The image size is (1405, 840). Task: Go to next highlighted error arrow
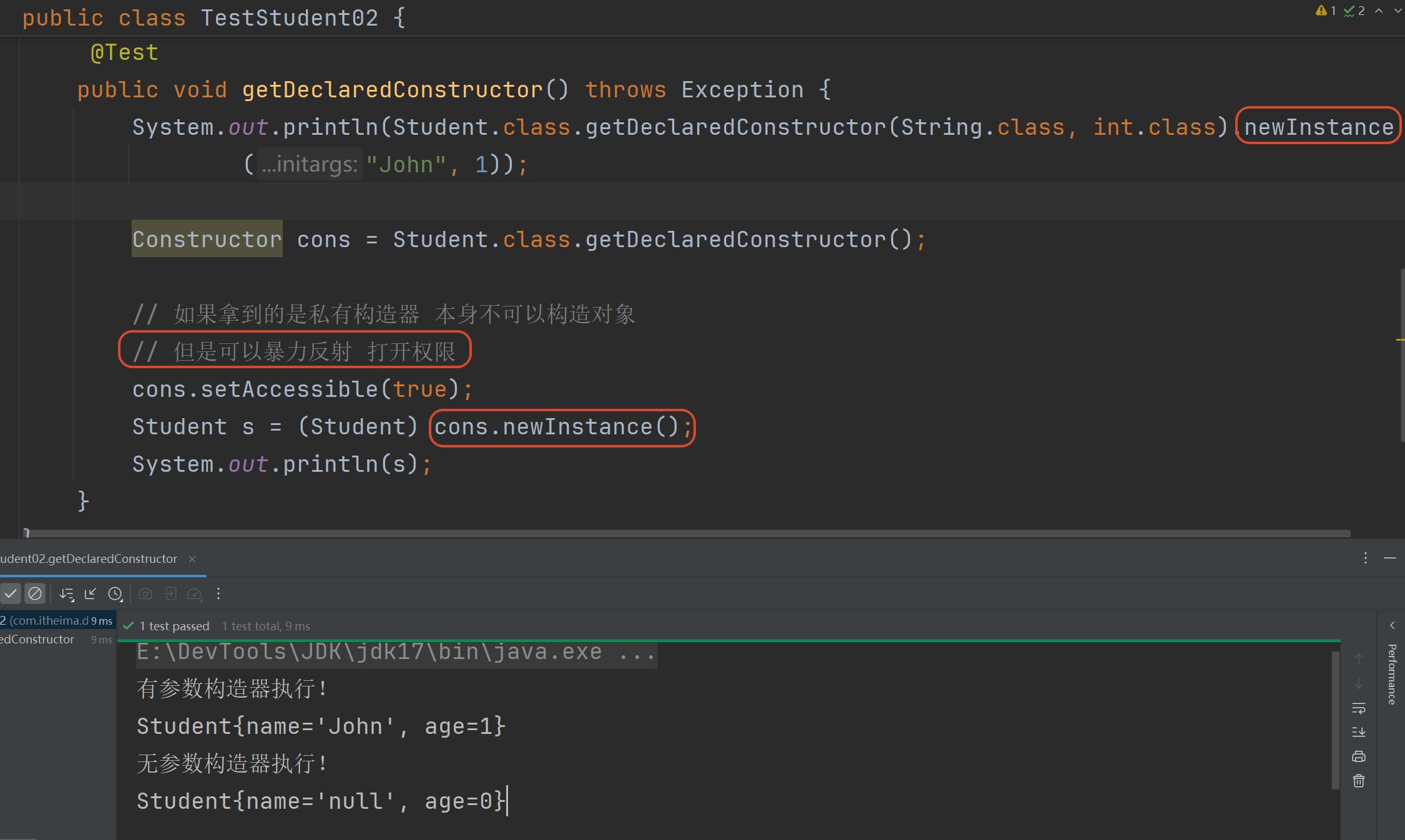click(1397, 11)
